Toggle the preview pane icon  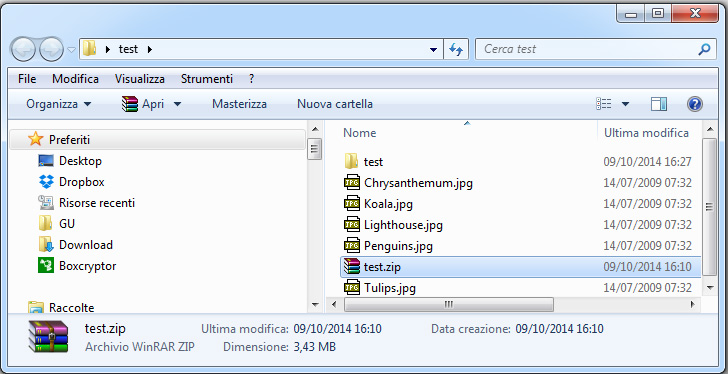[658, 104]
